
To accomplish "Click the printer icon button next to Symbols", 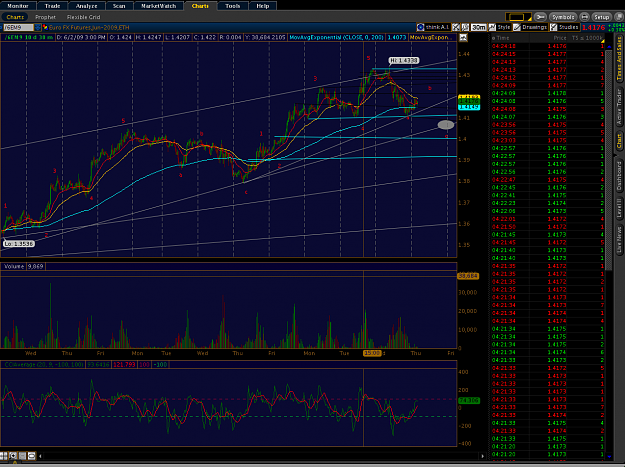I will click(x=584, y=17).
